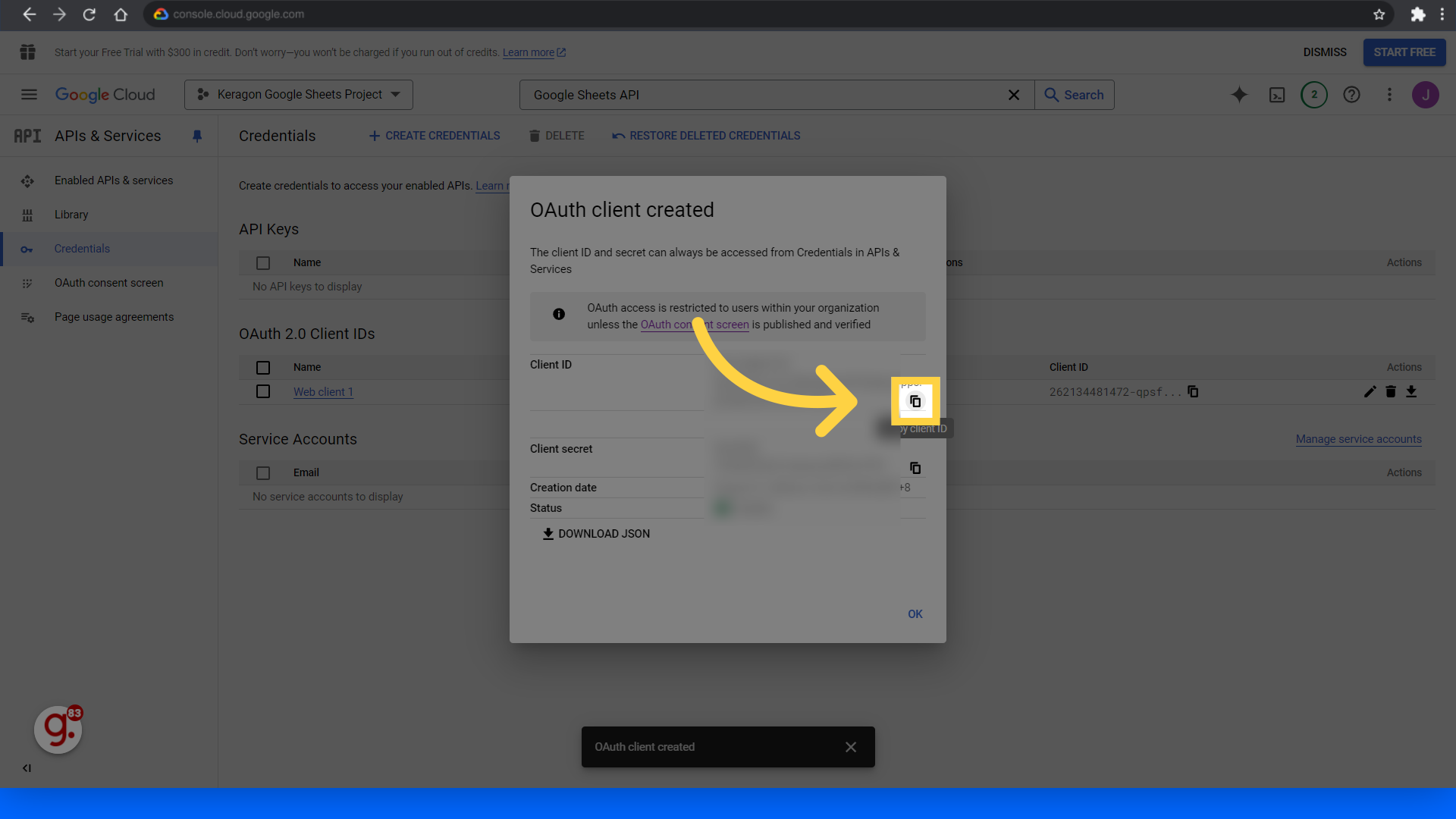Open the Google Cloud more options menu
This screenshot has height=819, width=1456.
[x=1389, y=95]
